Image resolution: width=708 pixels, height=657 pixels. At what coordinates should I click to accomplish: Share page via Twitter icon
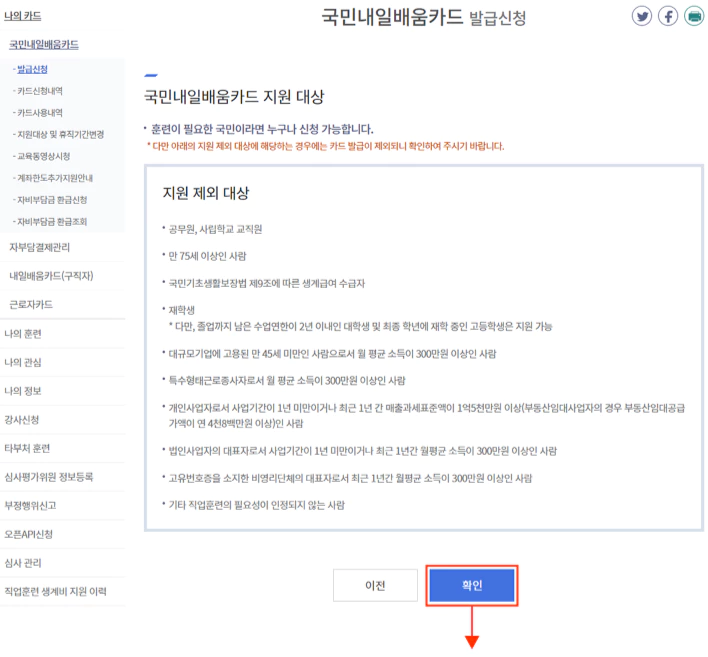click(642, 16)
